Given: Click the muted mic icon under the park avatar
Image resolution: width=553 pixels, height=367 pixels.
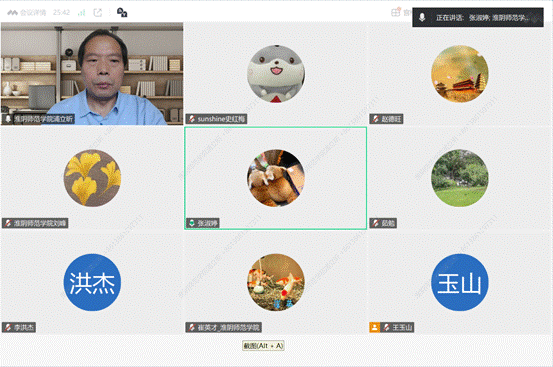Looking at the screenshot, I should (x=376, y=223).
